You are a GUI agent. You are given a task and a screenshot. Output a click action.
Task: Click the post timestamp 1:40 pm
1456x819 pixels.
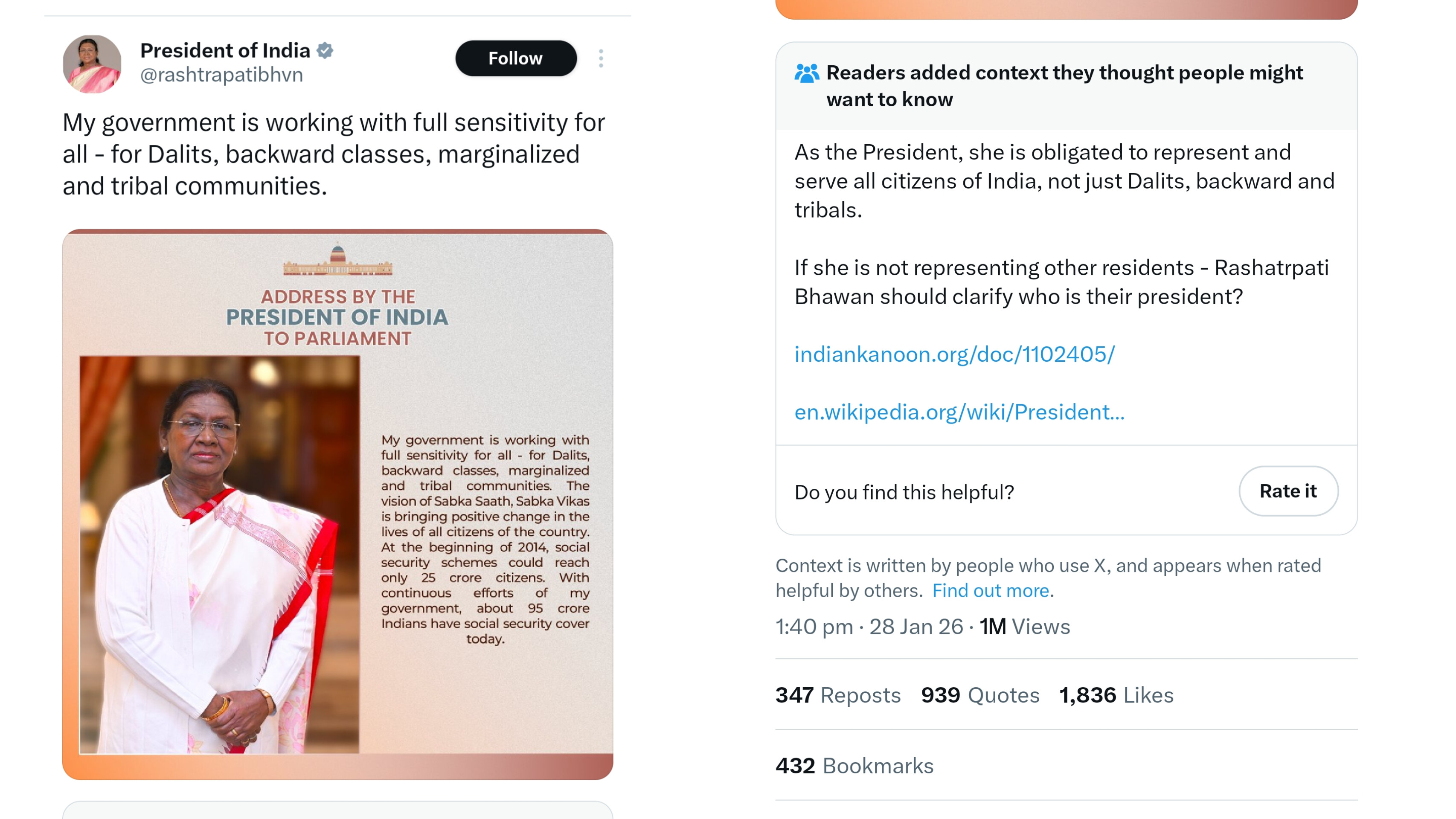pos(814,627)
